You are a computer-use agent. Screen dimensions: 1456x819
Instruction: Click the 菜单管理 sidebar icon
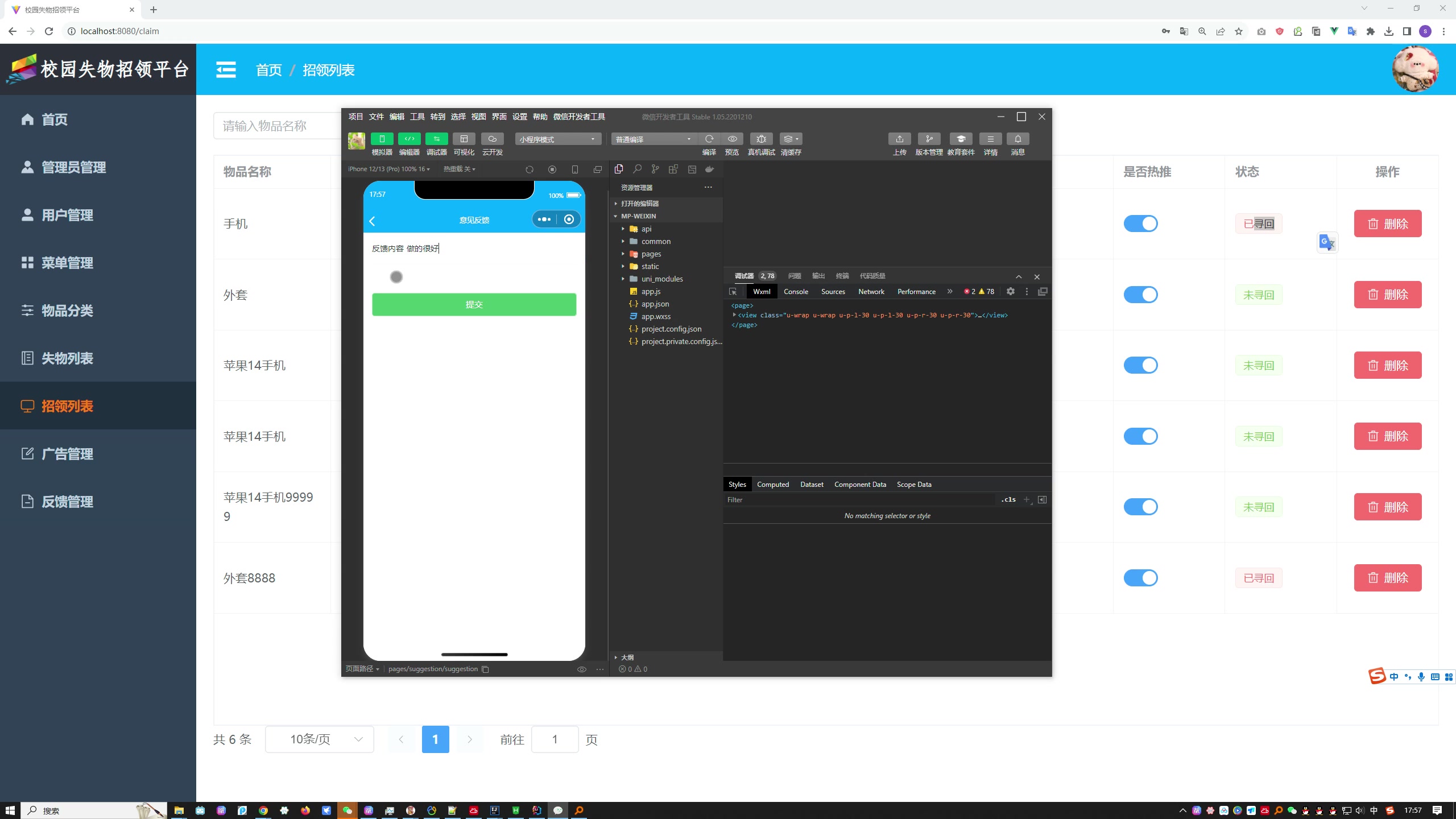click(26, 262)
